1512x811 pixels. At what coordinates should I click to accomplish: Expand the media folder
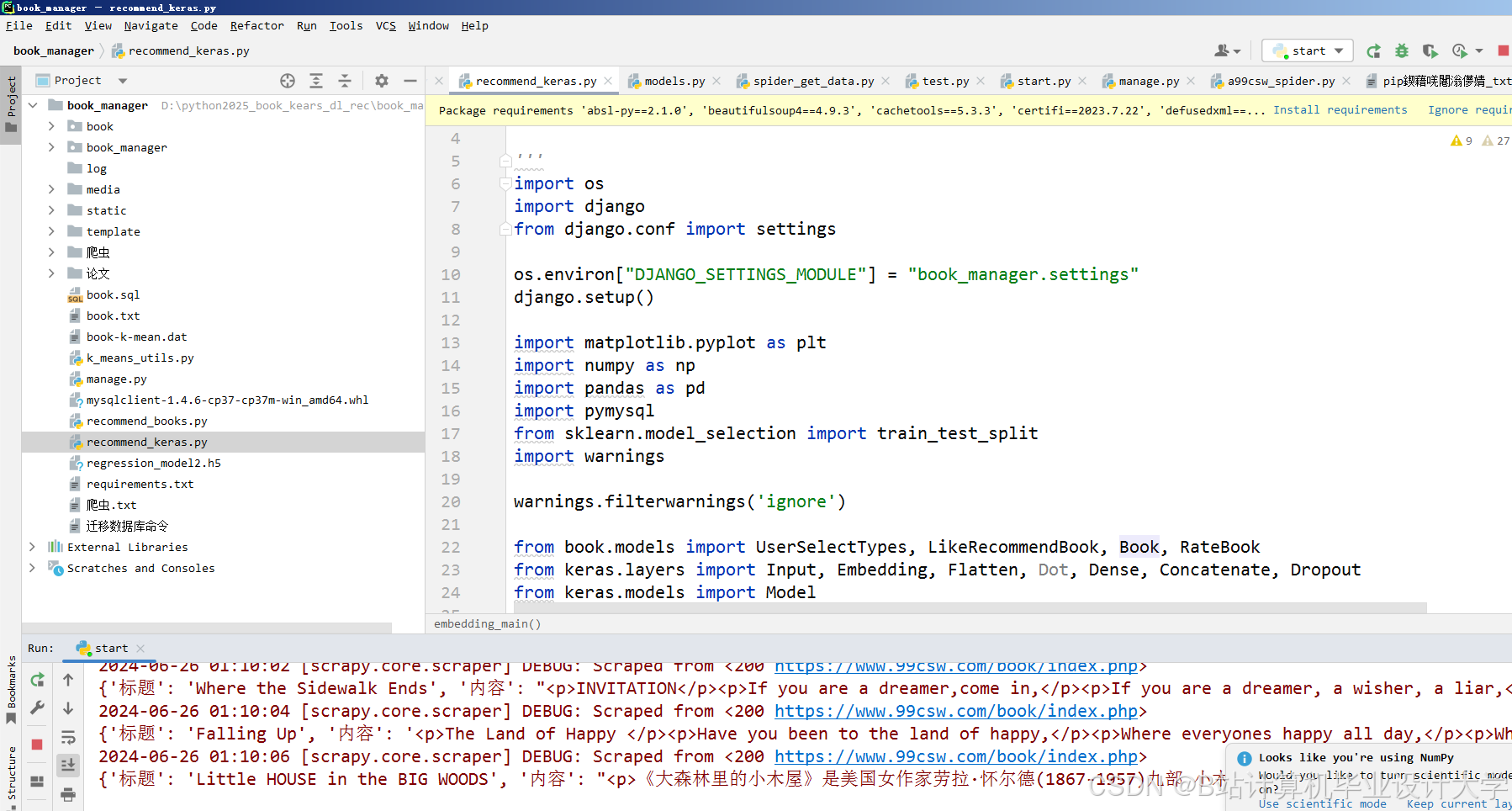point(51,189)
